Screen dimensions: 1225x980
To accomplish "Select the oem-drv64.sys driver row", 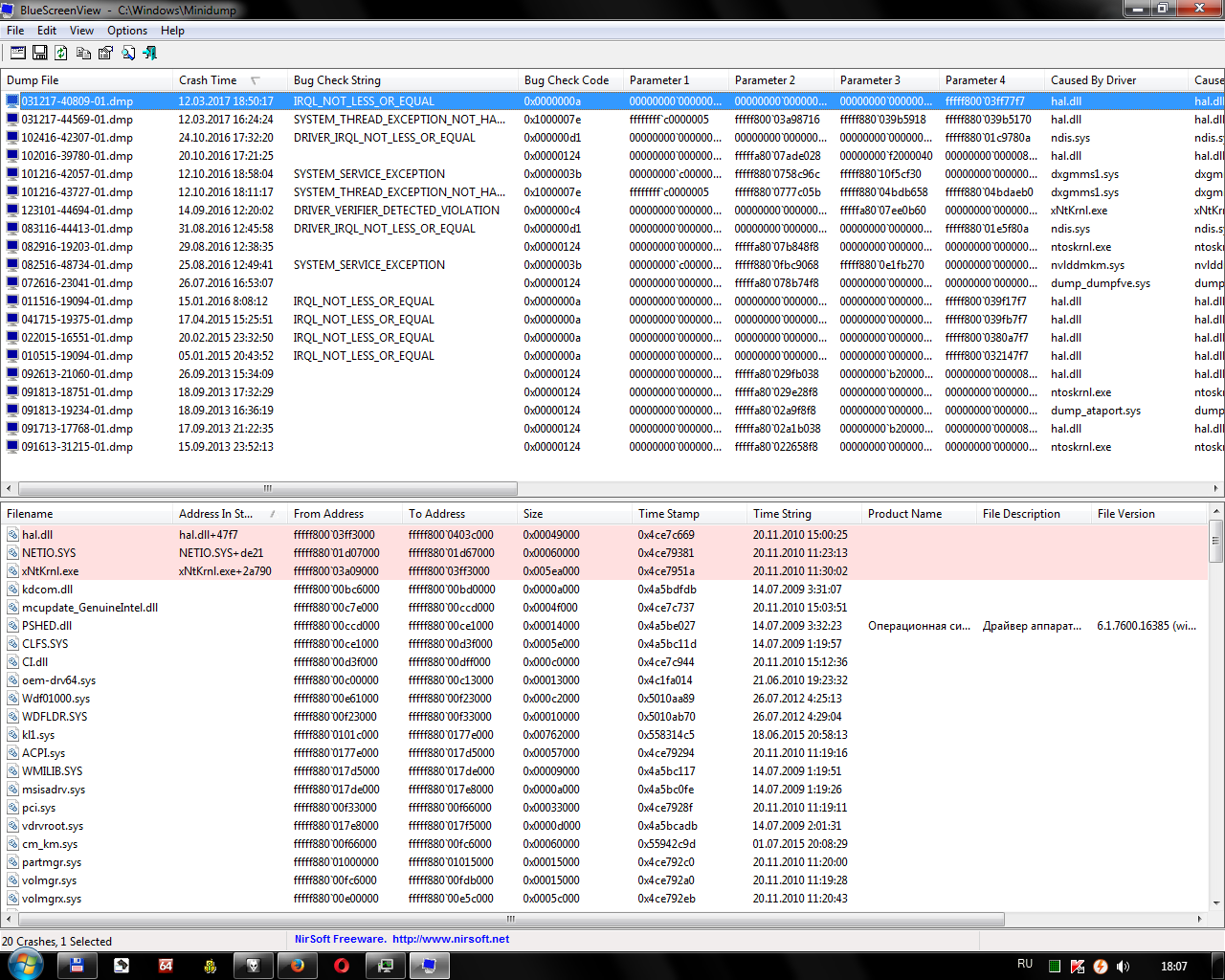I will 604,679.
